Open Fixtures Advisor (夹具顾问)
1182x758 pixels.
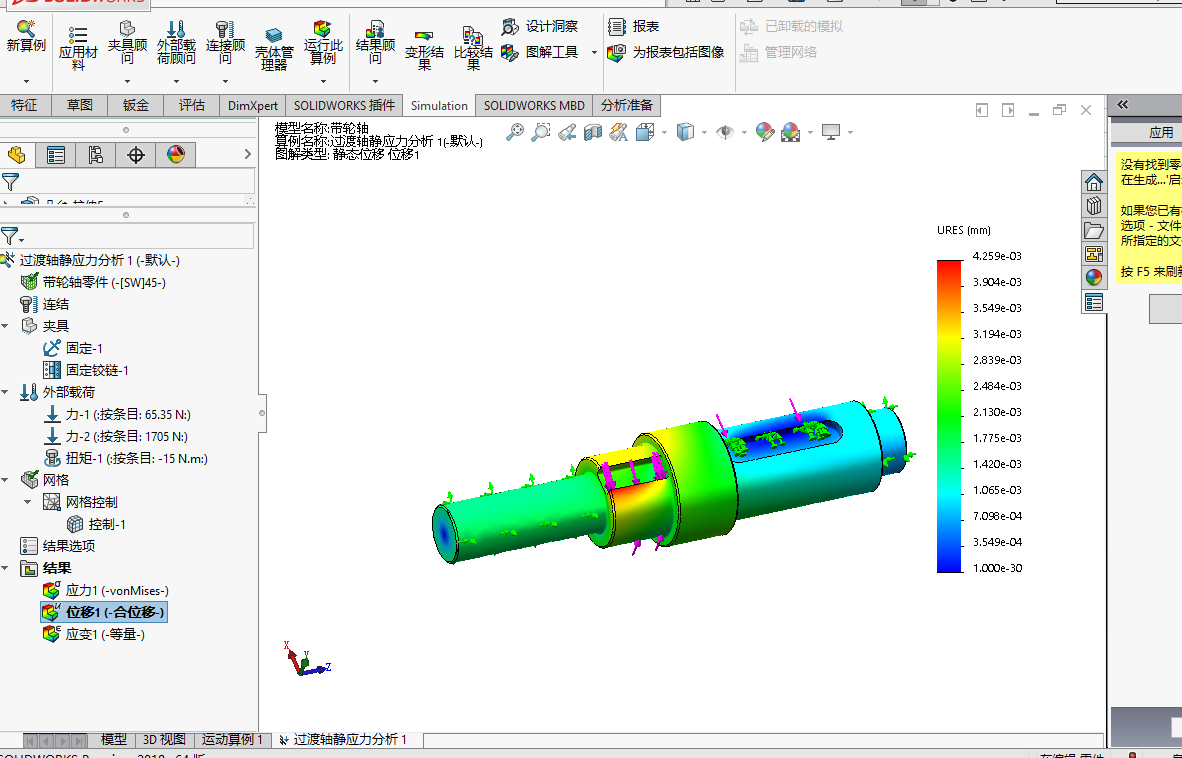pyautogui.click(x=127, y=44)
